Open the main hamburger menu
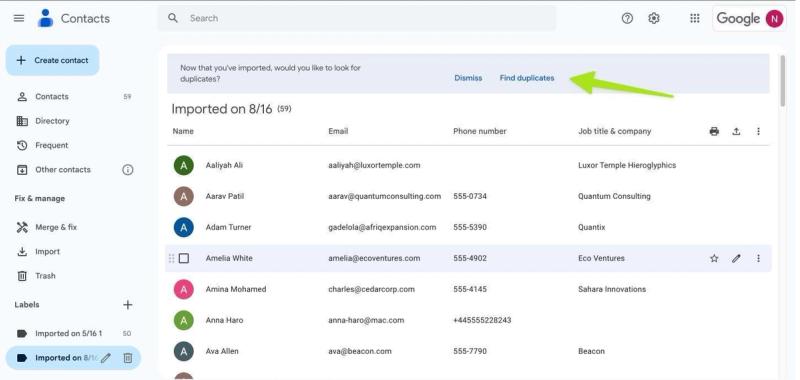Image resolution: width=800 pixels, height=380 pixels. point(19,18)
